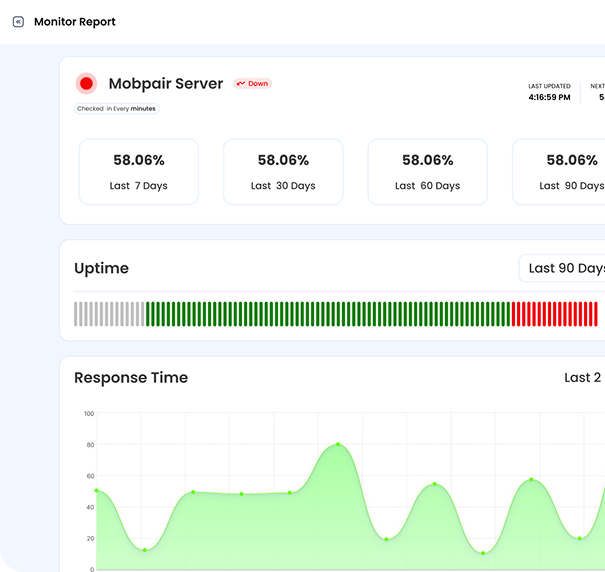
Task: Click the grey no-data segment of uptime bar
Action: (109, 314)
